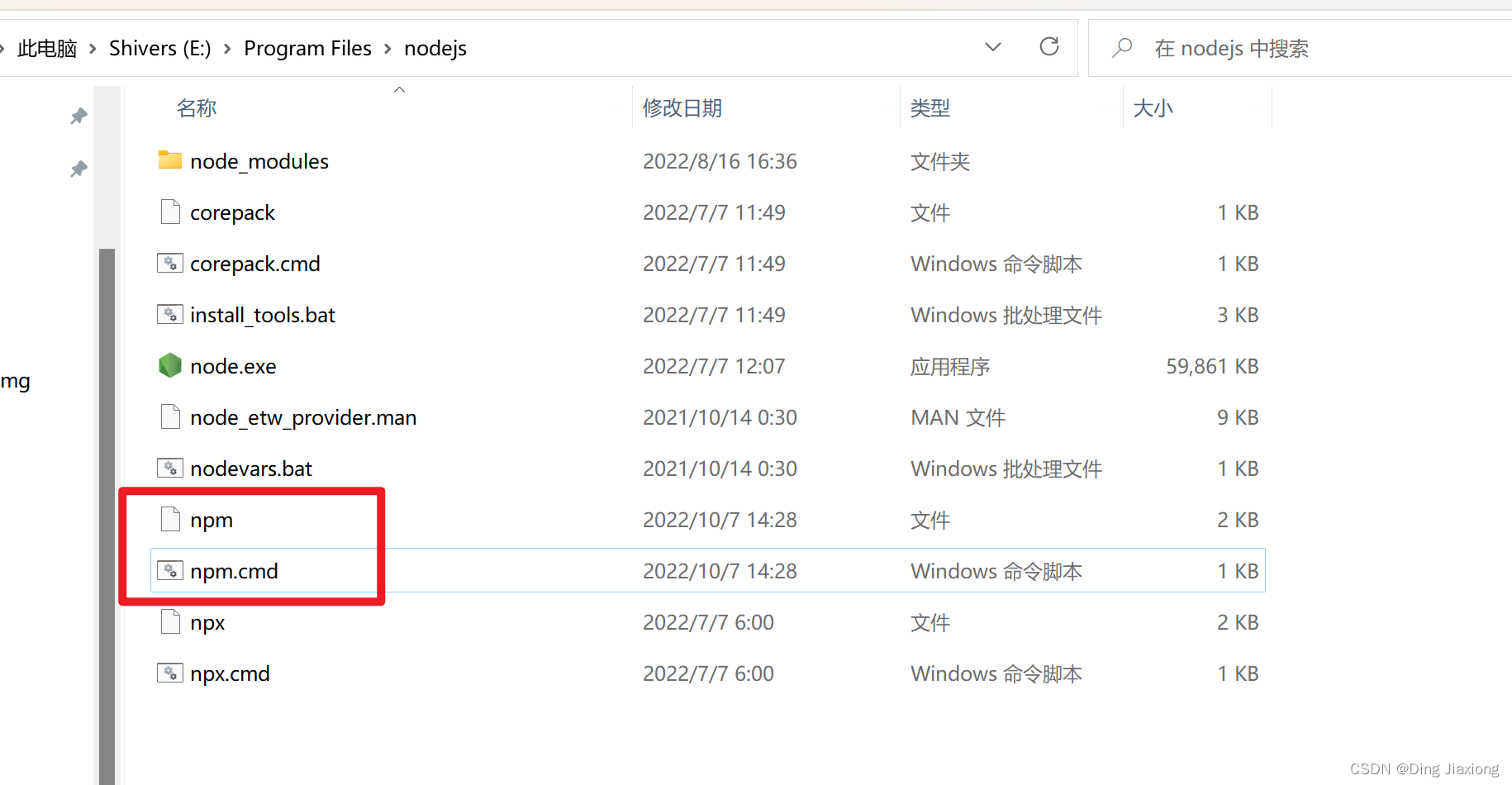Viewport: 1512px width, 785px height.
Task: Click the install_tools.bat file icon
Action: pos(170,314)
